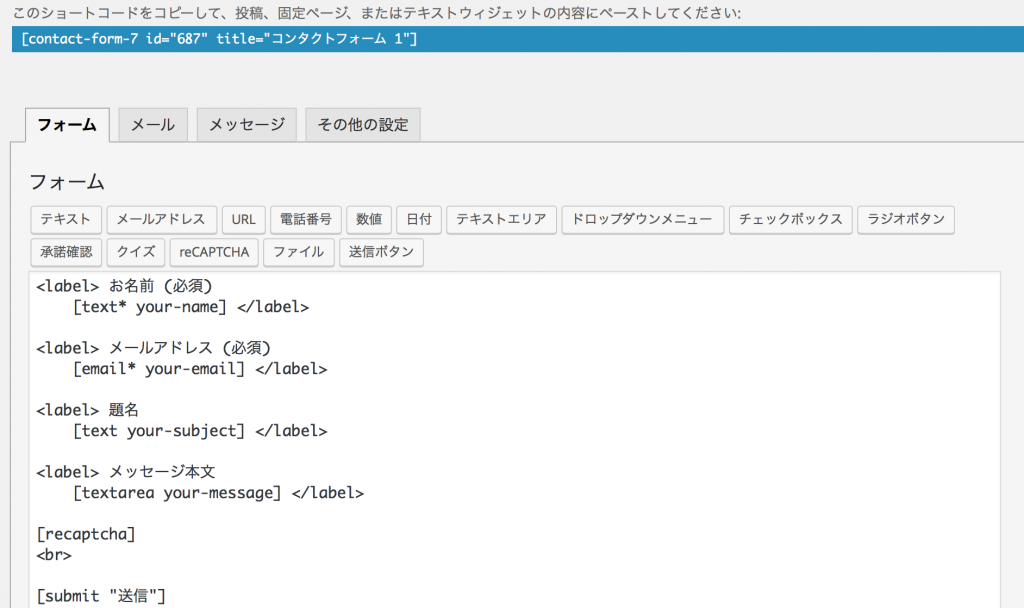Add a ラジオボタン tag

click(906, 220)
